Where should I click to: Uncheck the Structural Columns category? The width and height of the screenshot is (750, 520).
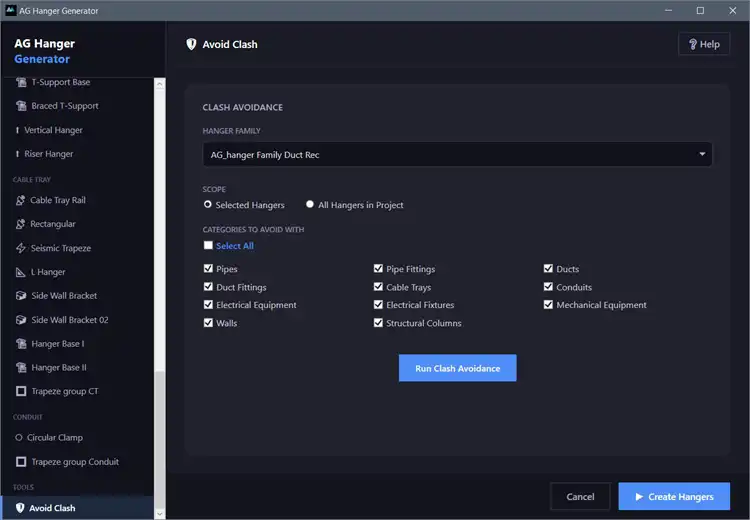[378, 323]
